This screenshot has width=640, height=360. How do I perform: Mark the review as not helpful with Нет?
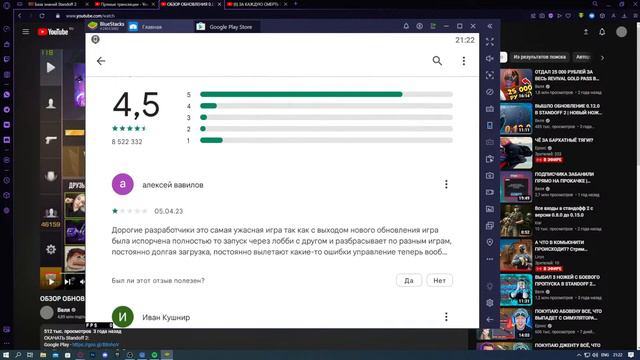point(440,280)
